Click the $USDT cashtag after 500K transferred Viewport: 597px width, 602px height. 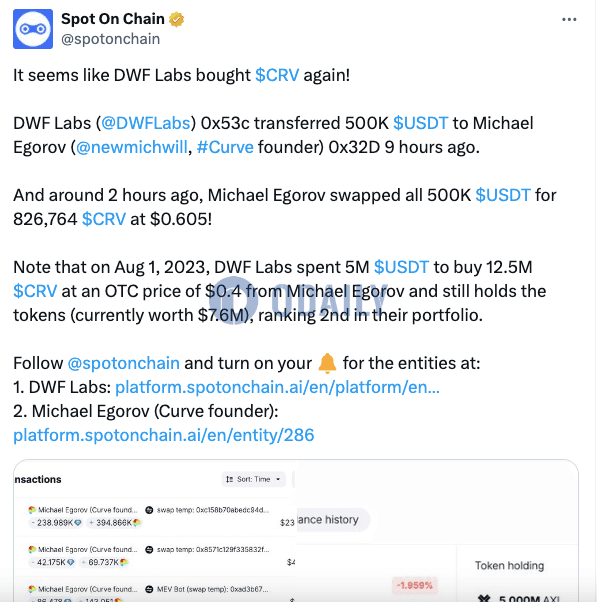[x=421, y=123]
